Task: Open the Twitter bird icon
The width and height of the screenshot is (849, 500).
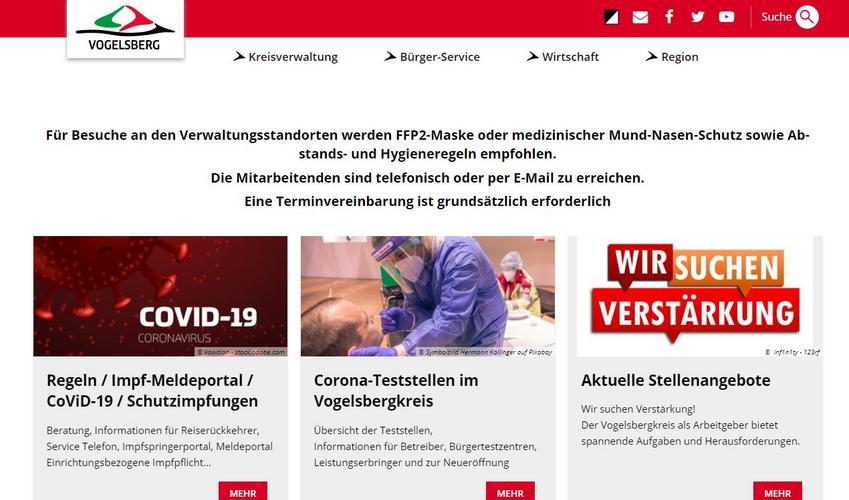Action: [x=697, y=17]
